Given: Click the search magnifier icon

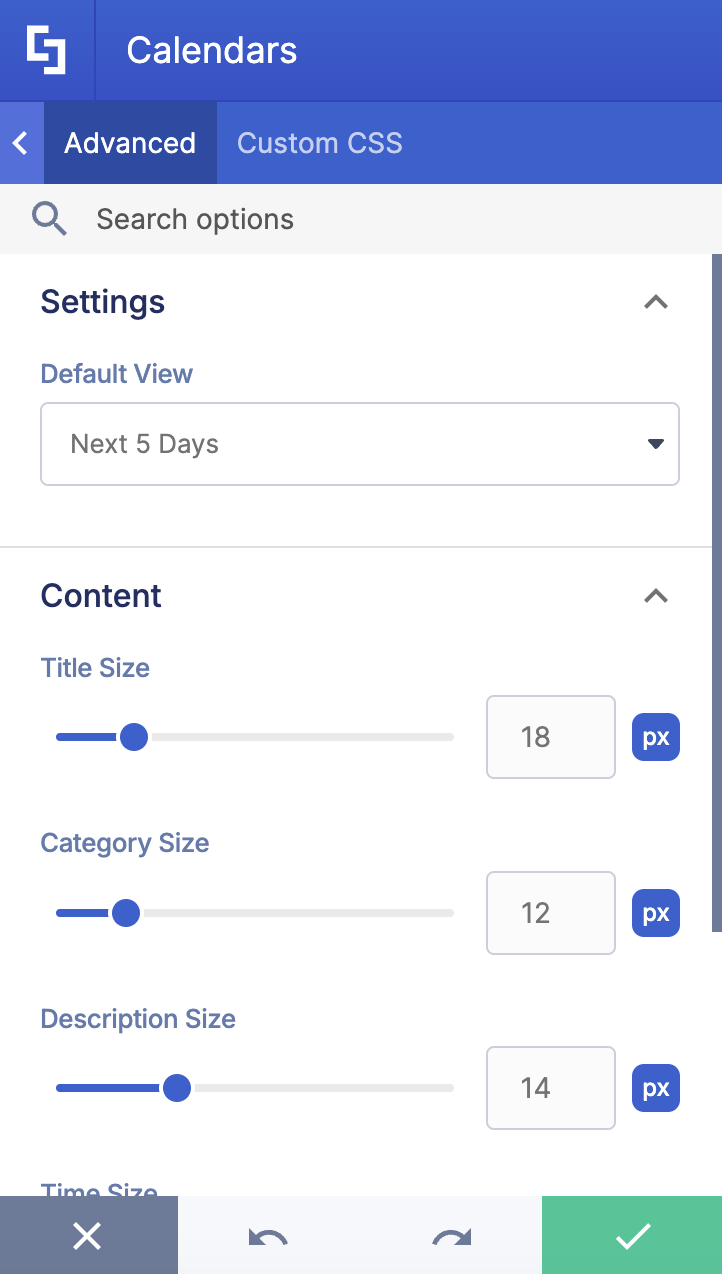Looking at the screenshot, I should click(49, 218).
